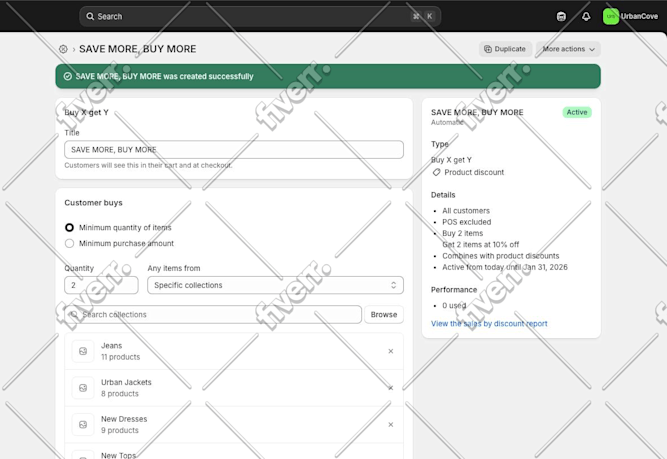Open the Specific collections dropdown
667x459 pixels.
(275, 285)
